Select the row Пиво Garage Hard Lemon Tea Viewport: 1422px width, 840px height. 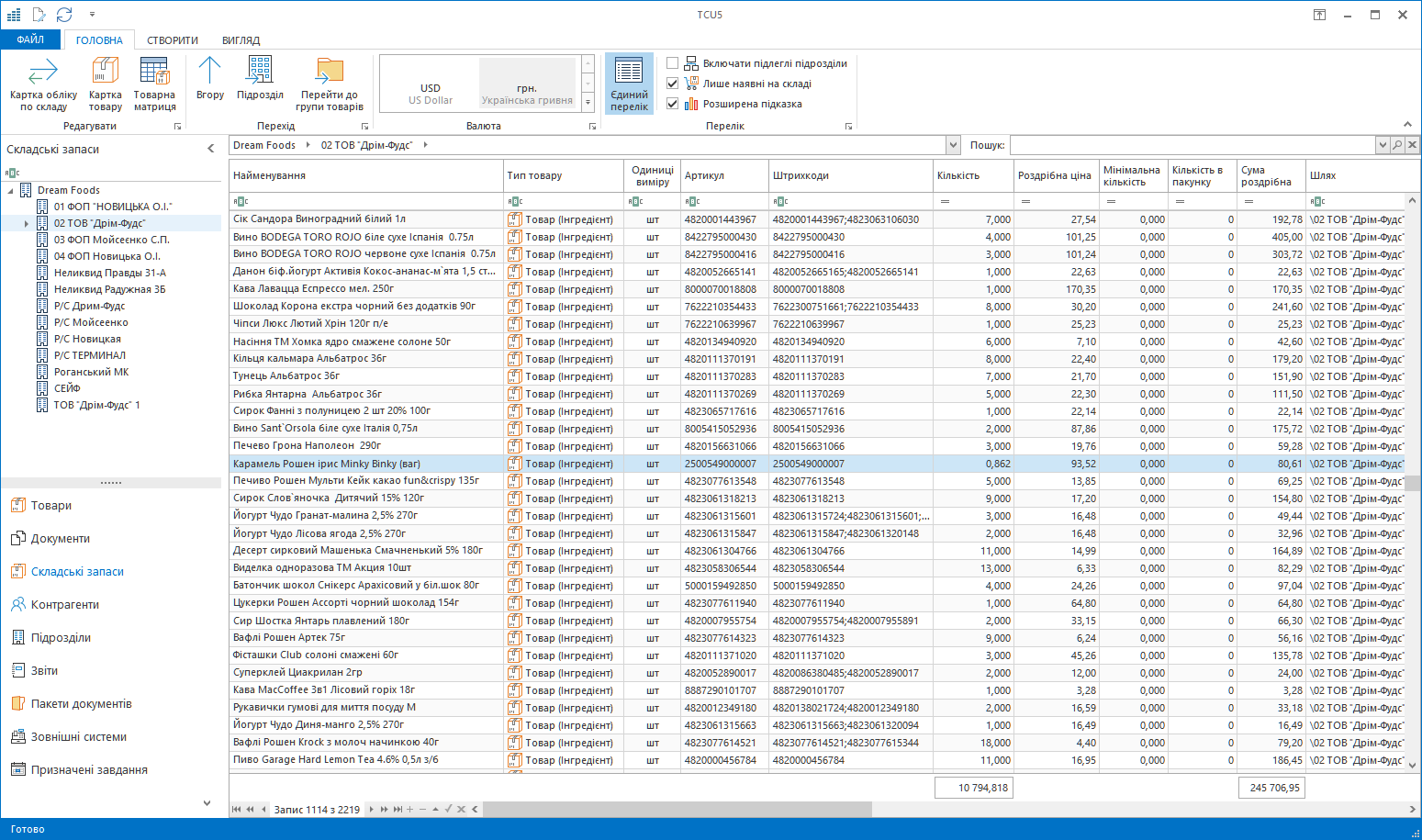click(x=816, y=760)
